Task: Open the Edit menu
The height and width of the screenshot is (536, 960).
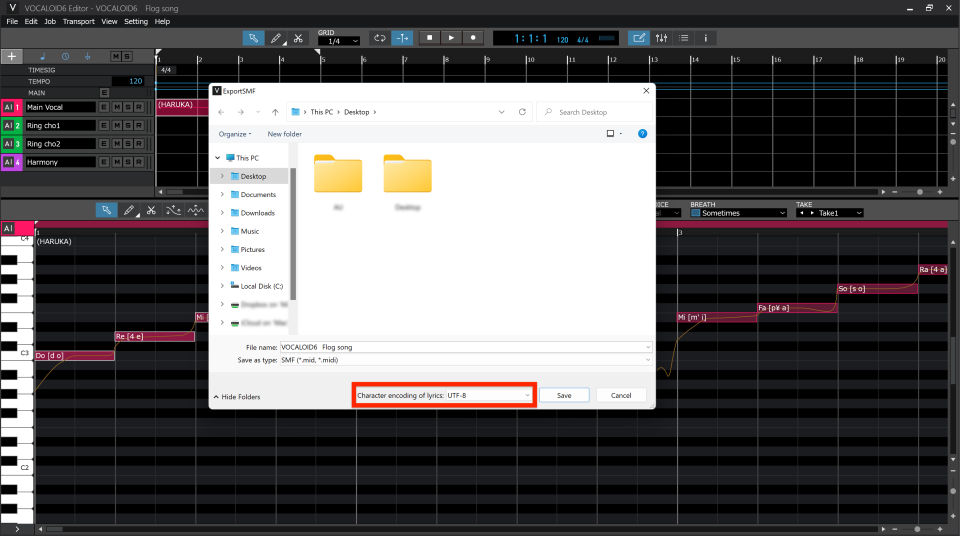Action: (x=31, y=21)
